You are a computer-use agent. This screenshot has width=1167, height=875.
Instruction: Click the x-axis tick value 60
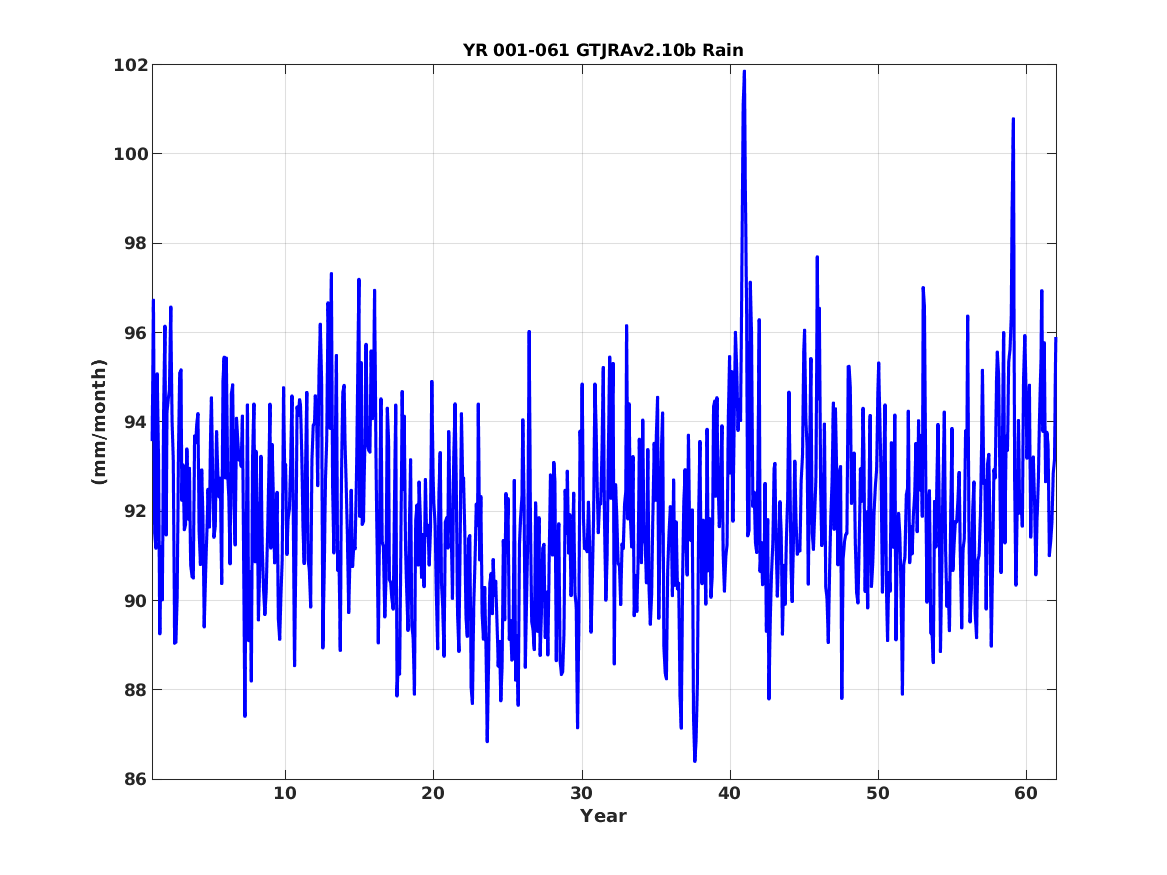(x=1026, y=794)
